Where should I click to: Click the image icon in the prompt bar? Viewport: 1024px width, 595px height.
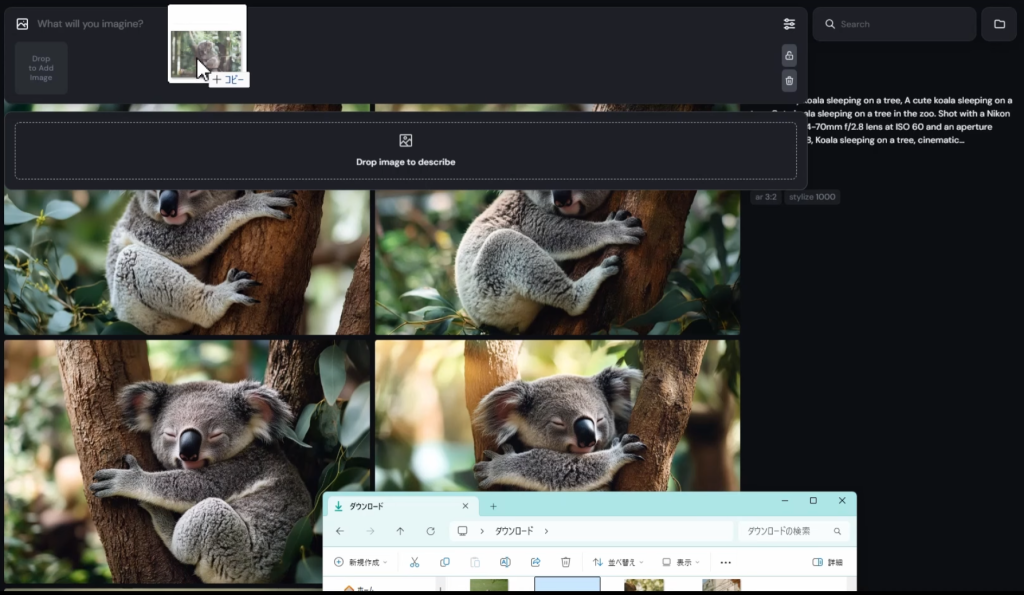coord(22,24)
